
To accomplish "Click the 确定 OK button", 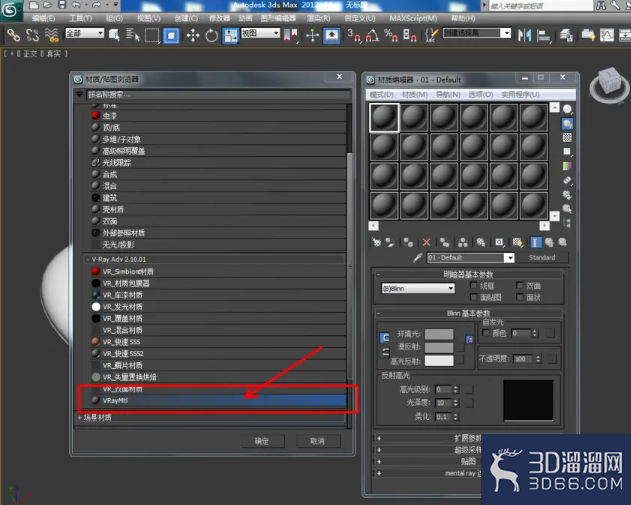I will (262, 441).
